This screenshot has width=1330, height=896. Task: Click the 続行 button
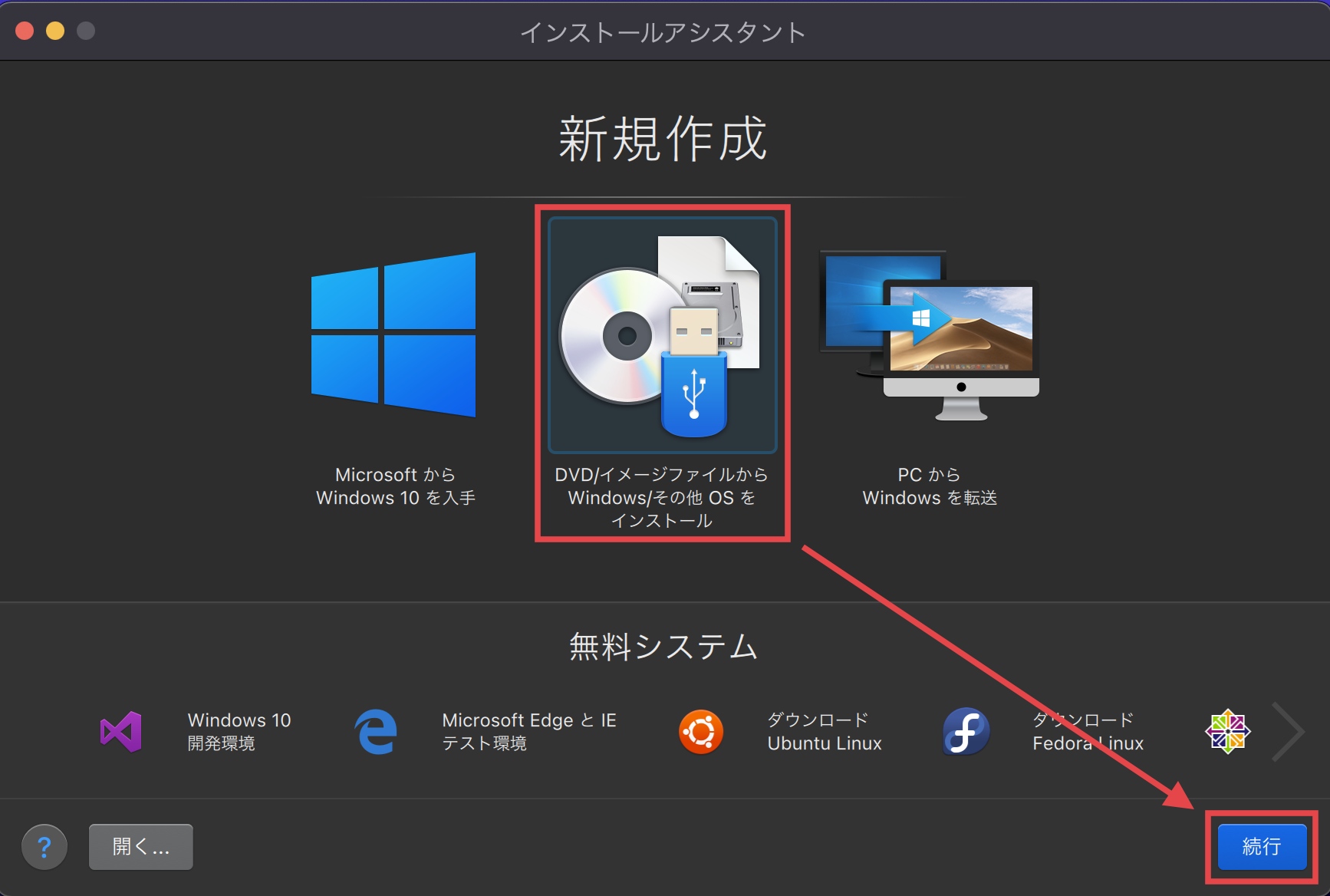1262,847
